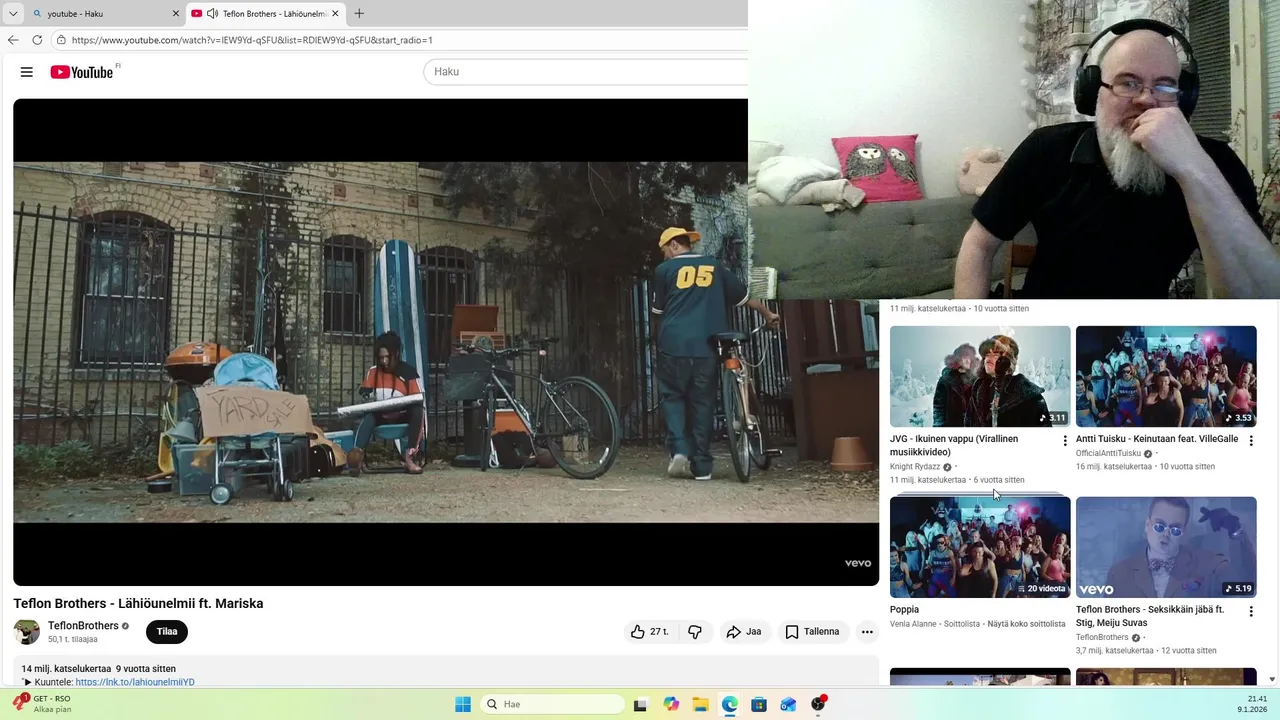Open Teflon Brothers - Seksikkään jäbä title
Screen dimensions: 1280x720
pos(1150,616)
